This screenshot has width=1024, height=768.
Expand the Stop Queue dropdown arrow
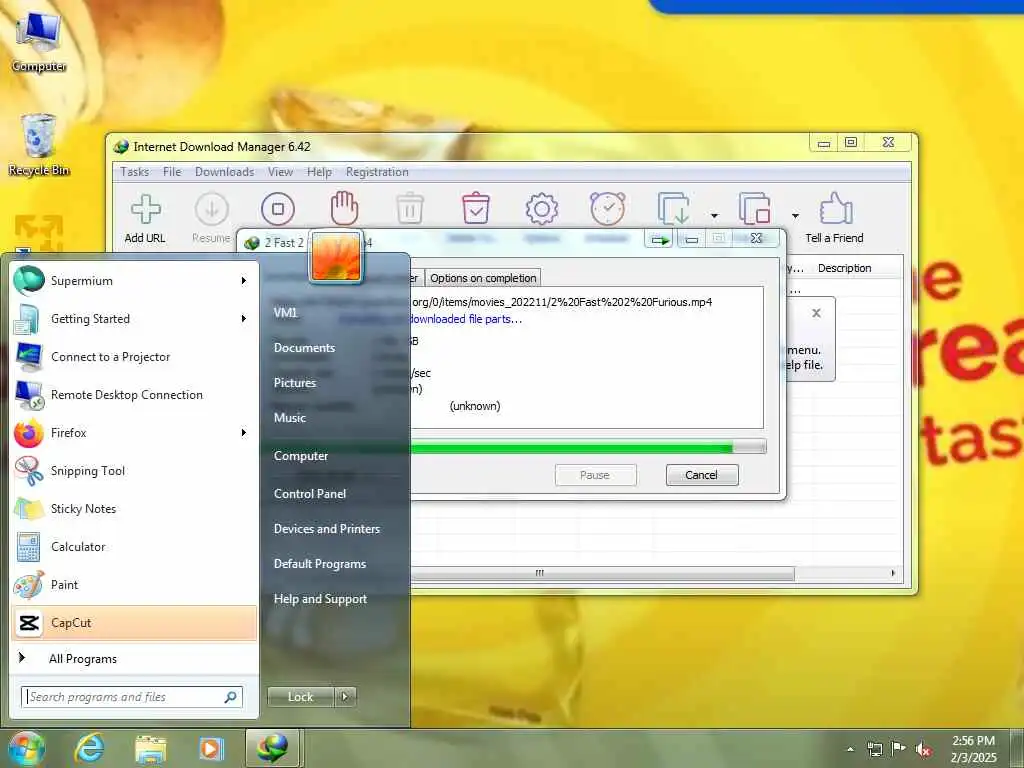pyautogui.click(x=795, y=216)
